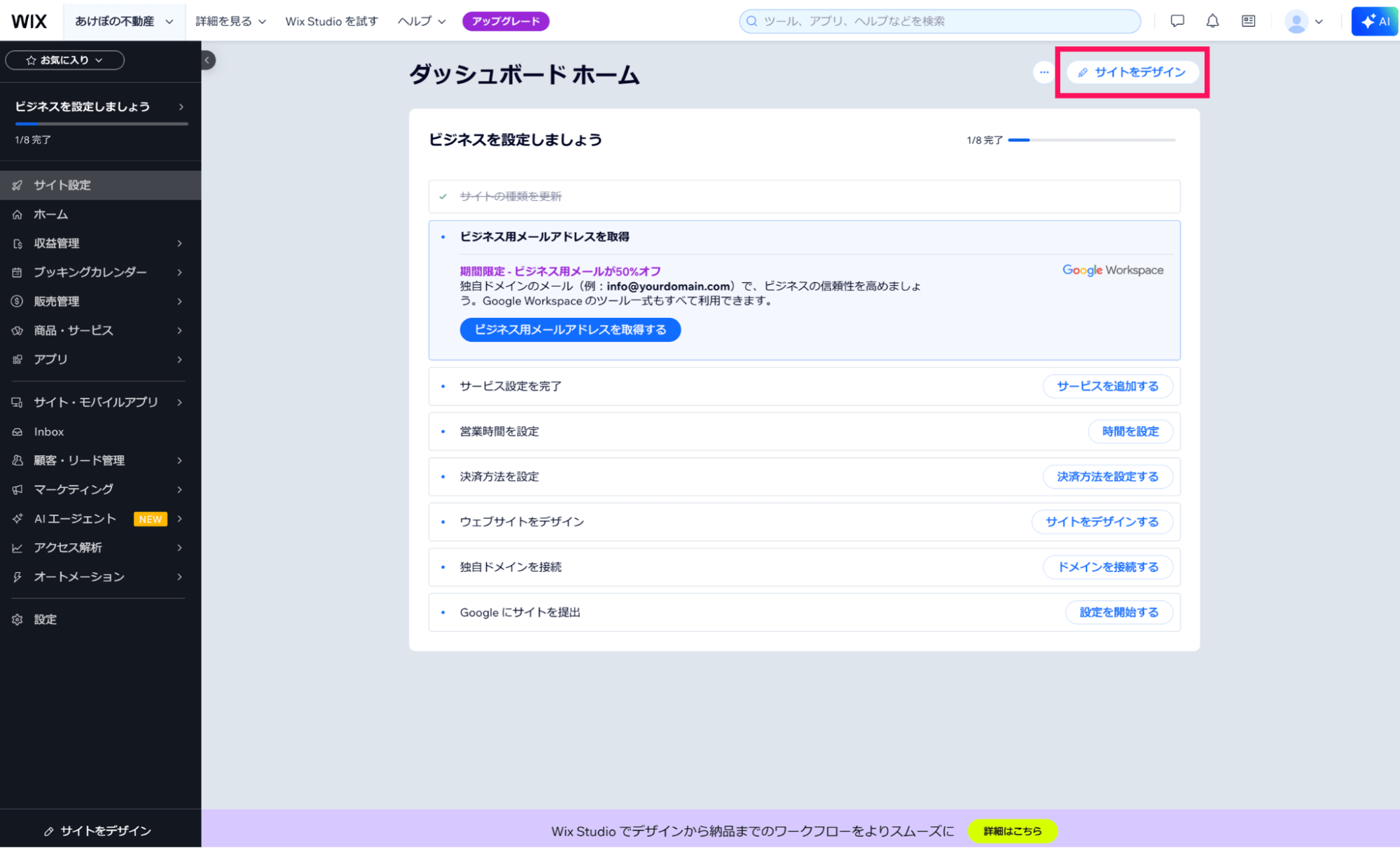Expand the あけぼの不動産 site selector dropdown
Viewport: 1400px width, 848px height.
[x=123, y=20]
